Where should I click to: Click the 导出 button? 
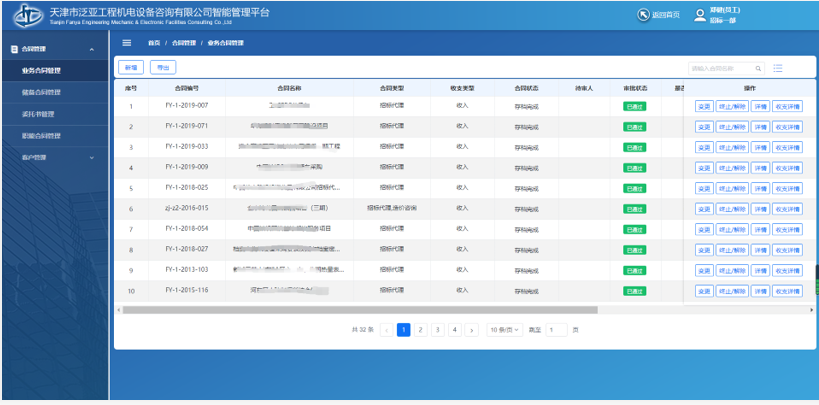(162, 68)
